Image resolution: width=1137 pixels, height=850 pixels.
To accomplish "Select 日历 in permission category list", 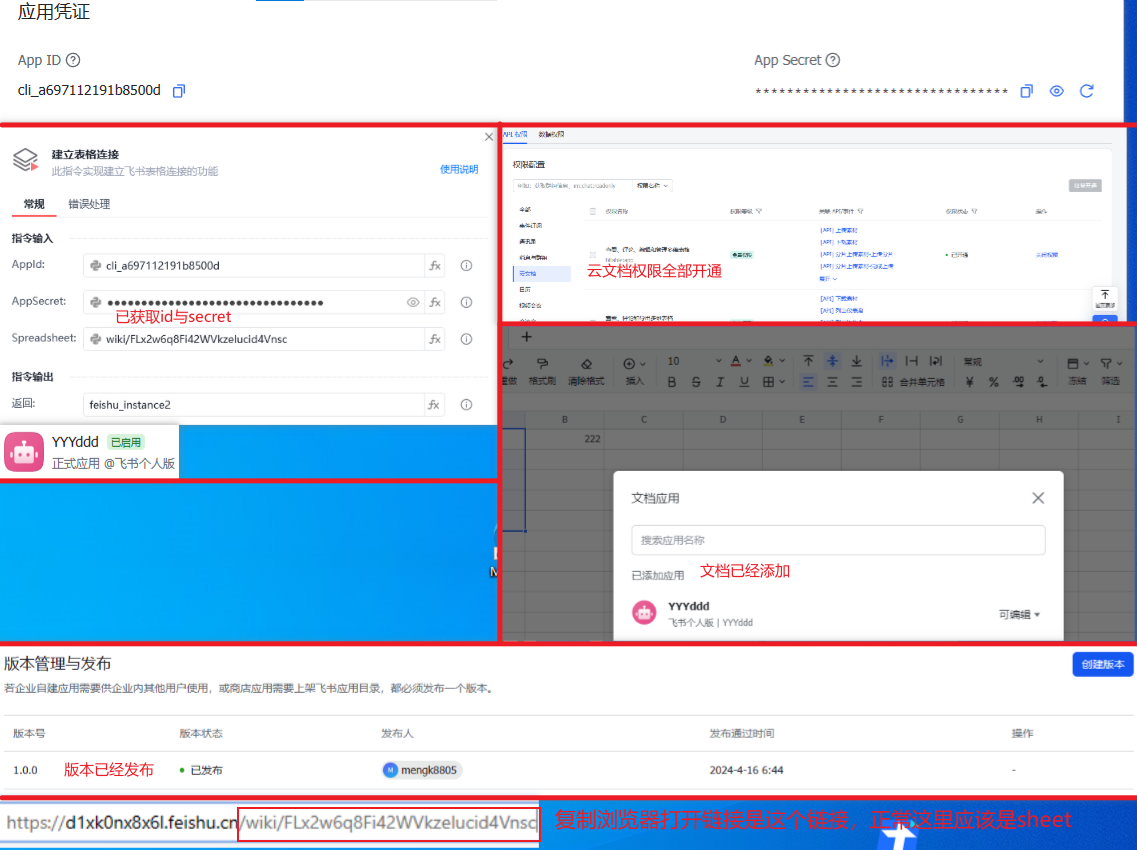I will [x=525, y=289].
